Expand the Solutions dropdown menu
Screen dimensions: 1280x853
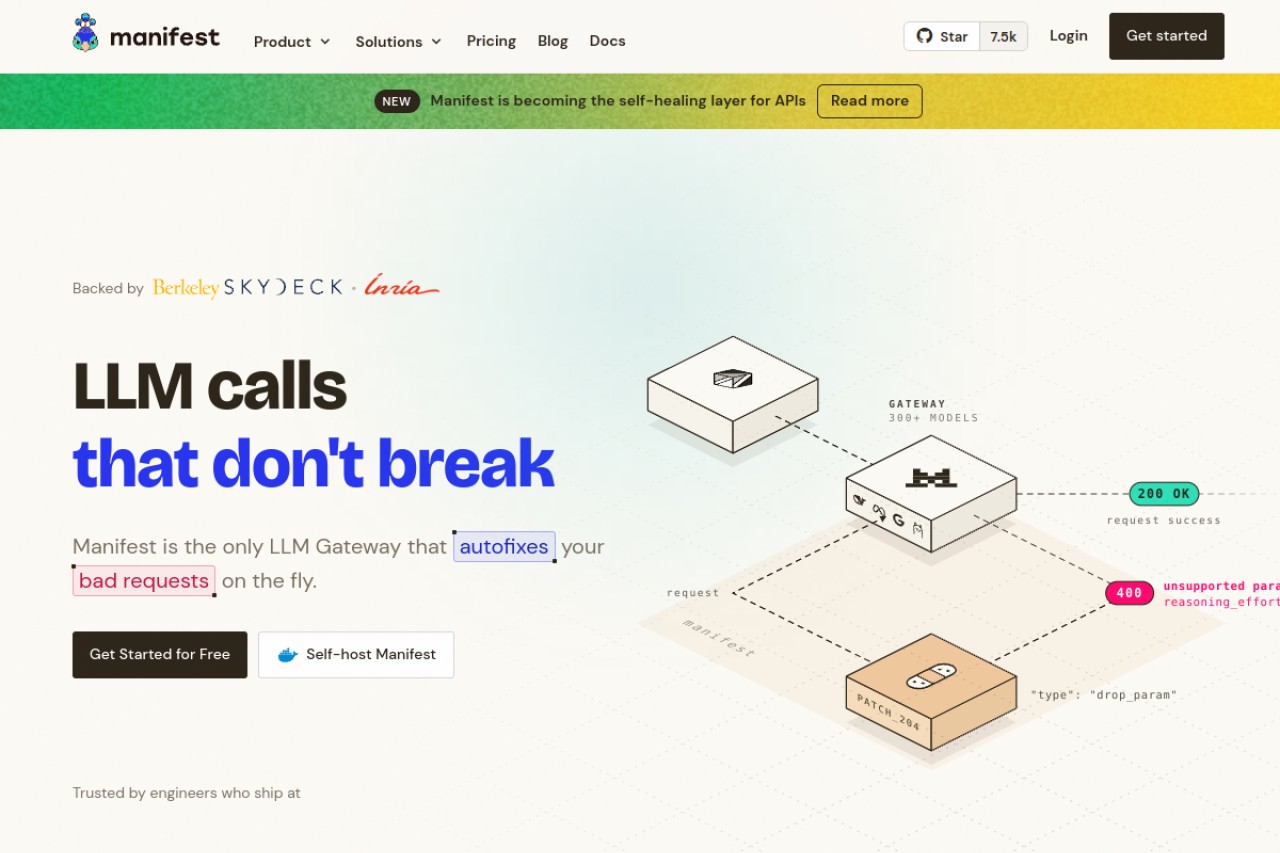(x=398, y=41)
